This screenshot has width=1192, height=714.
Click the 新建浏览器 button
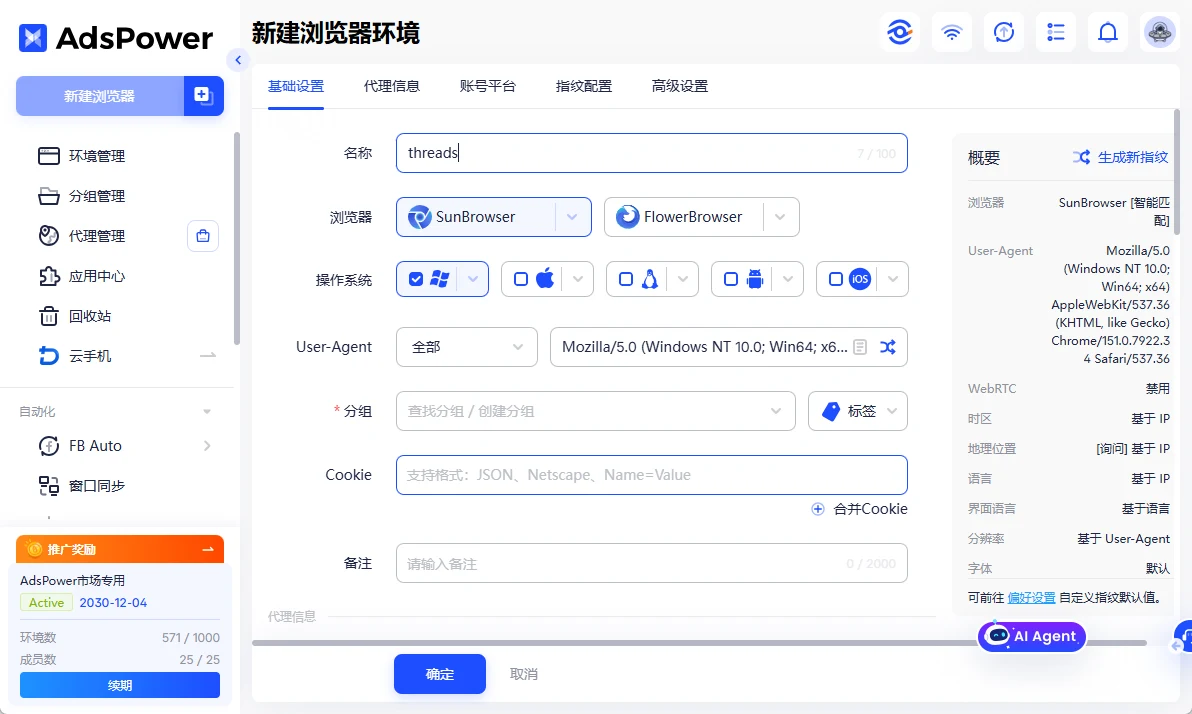[x=100, y=96]
